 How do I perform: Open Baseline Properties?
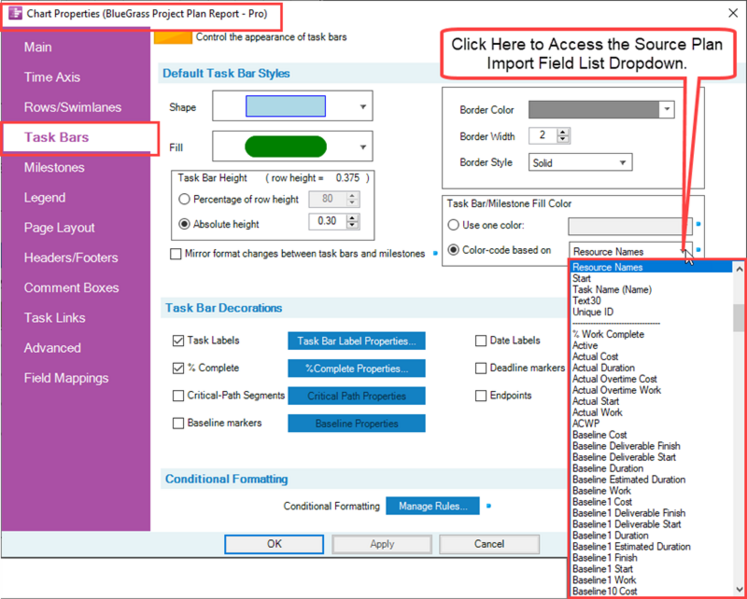point(356,423)
